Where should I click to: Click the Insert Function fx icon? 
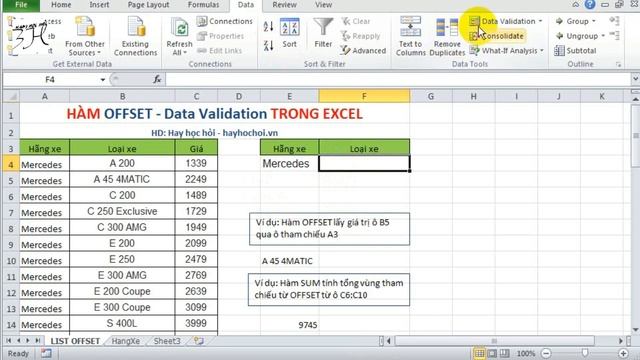tap(158, 80)
